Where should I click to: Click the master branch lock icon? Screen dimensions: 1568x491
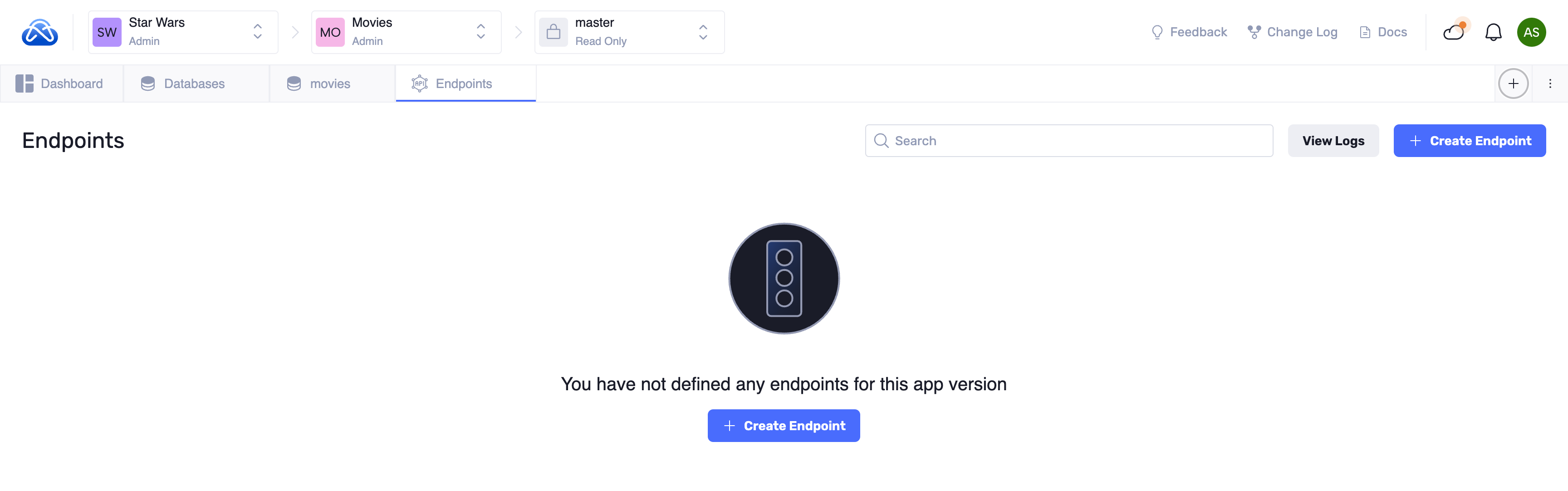[554, 32]
